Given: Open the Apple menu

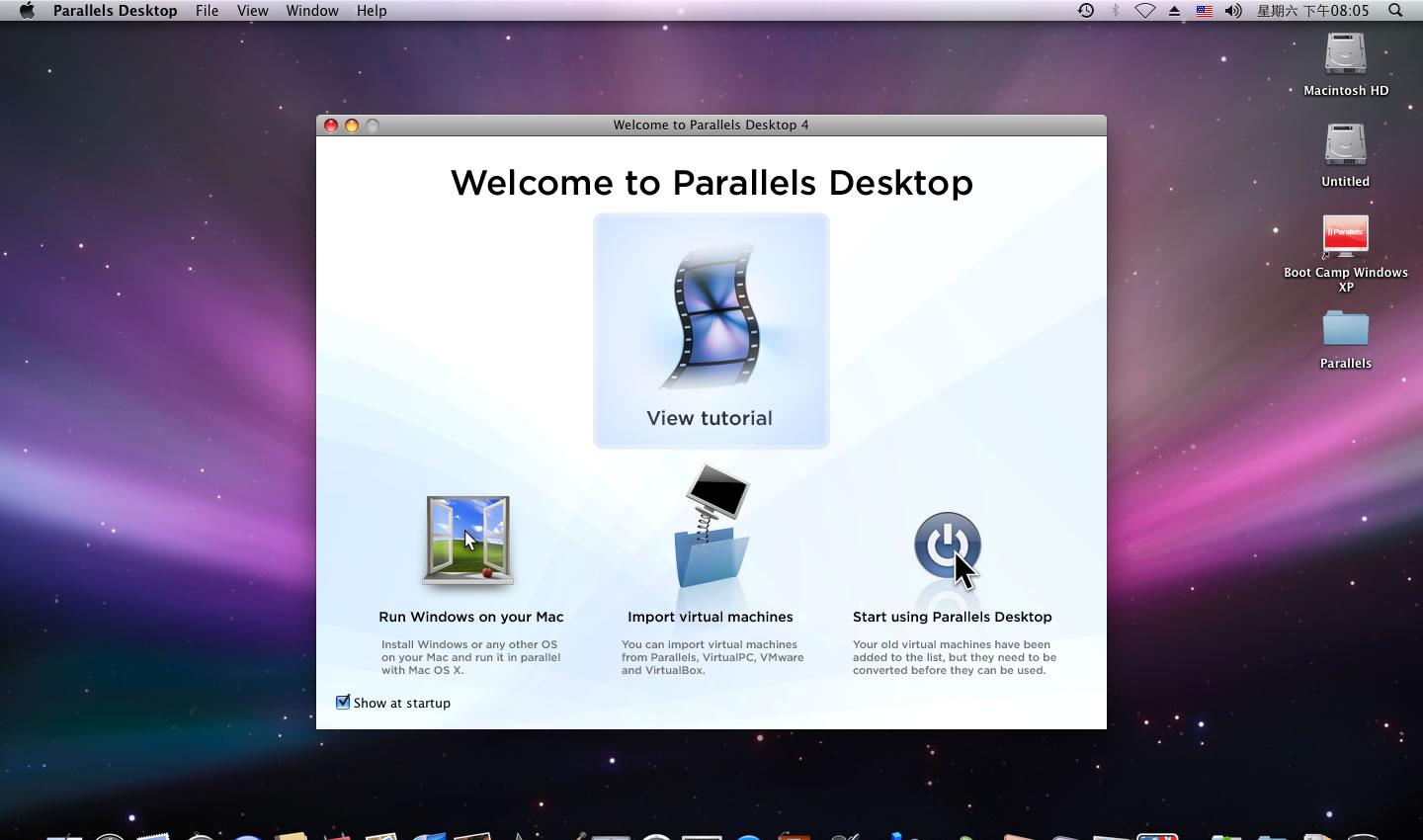Looking at the screenshot, I should click(x=27, y=11).
